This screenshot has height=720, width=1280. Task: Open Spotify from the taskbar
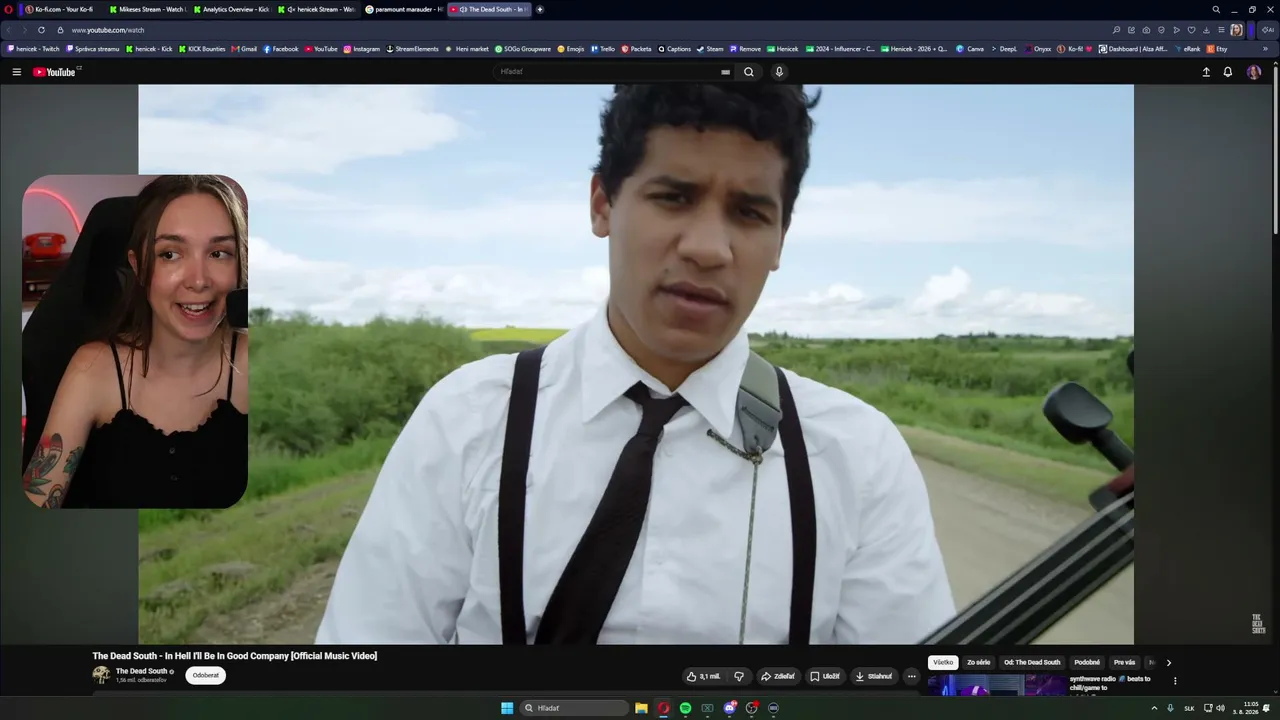[x=685, y=708]
